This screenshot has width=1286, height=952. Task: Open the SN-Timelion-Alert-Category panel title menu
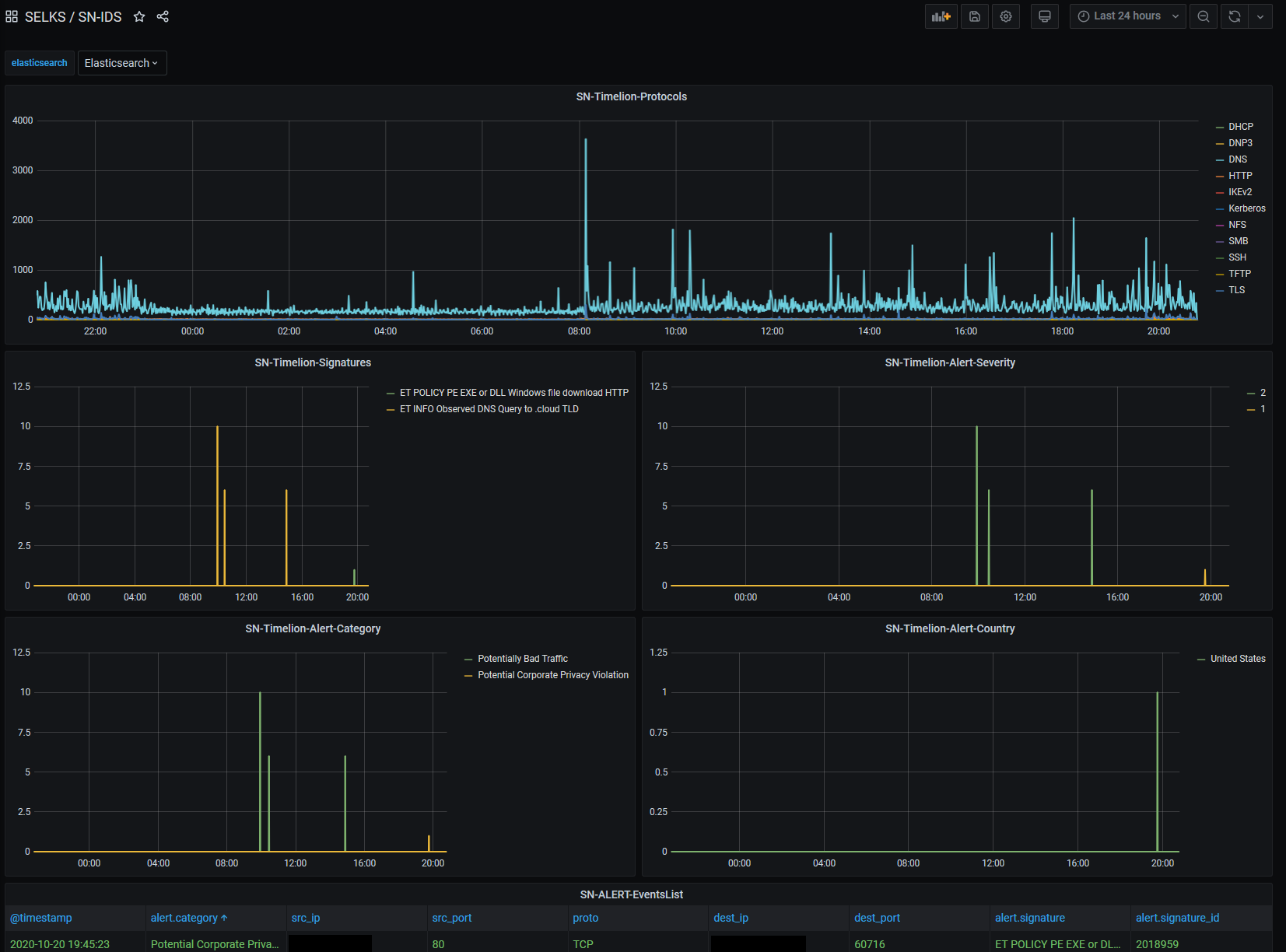[x=313, y=628]
